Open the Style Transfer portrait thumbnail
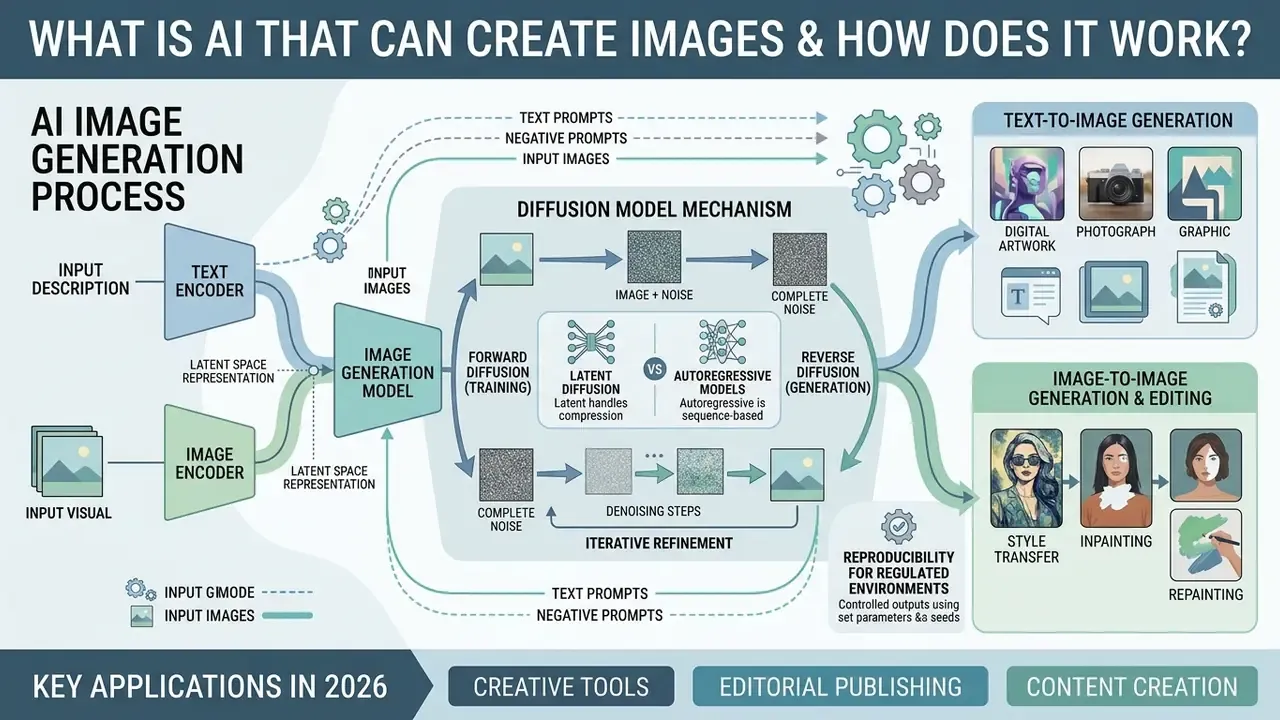The image size is (1280, 720). [1028, 479]
